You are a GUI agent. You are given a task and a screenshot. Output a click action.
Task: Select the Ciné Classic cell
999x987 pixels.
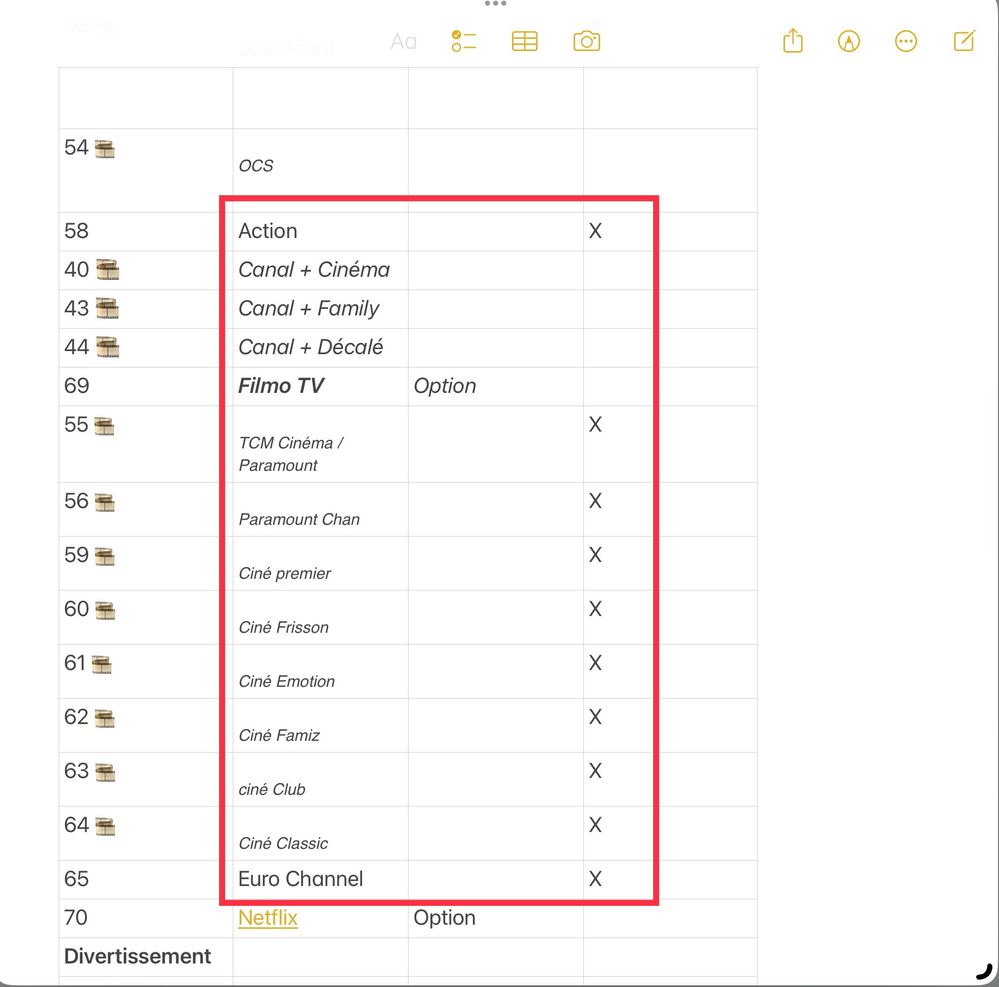pyautogui.click(x=320, y=833)
